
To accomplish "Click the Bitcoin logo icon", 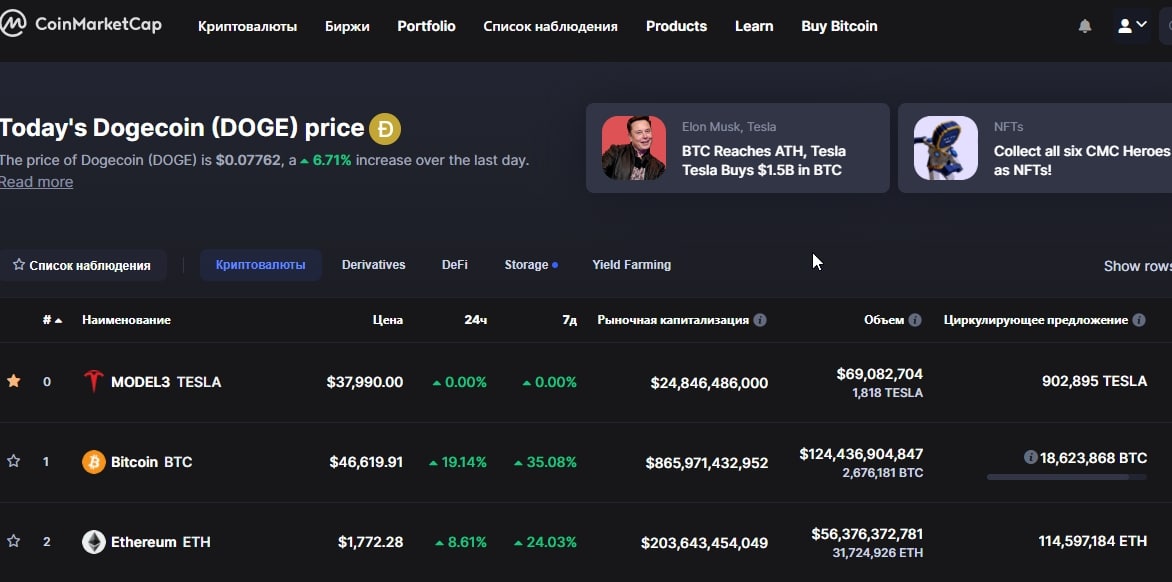I will pos(93,462).
